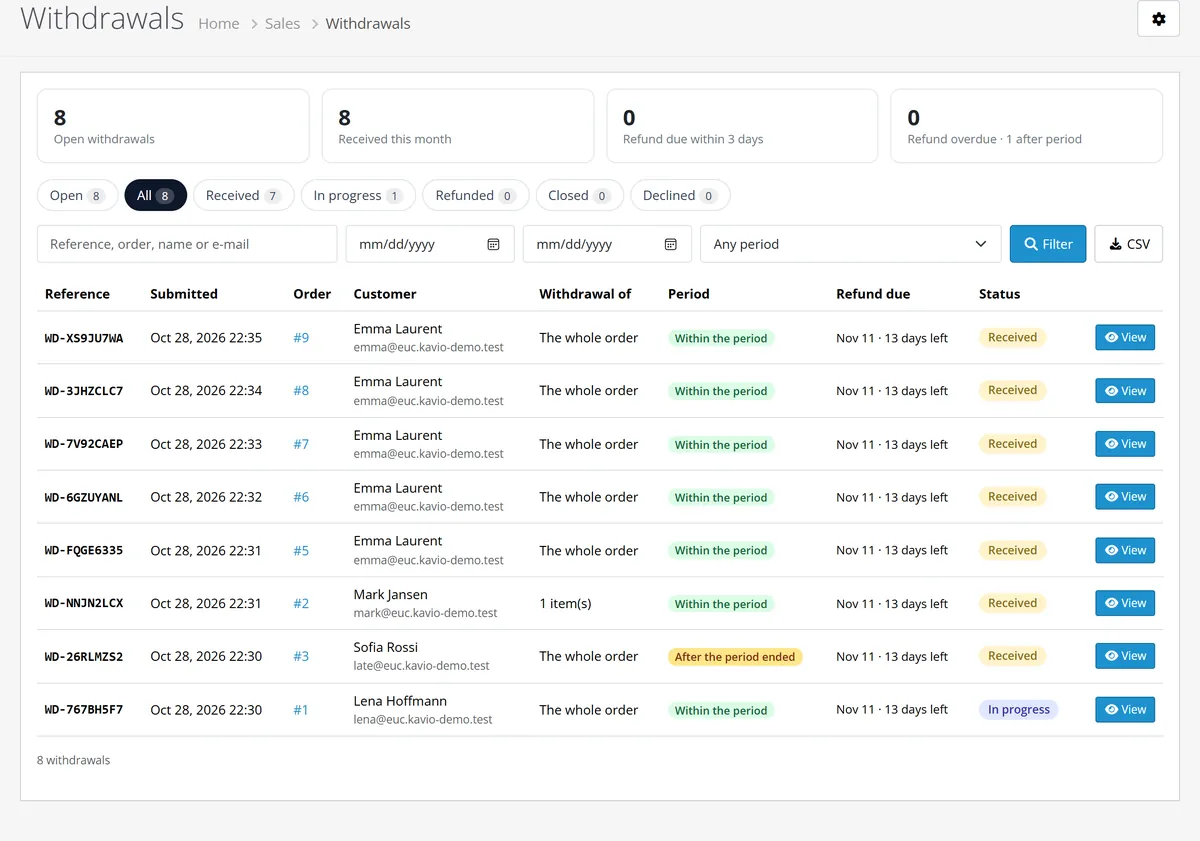Expand the Any period dropdown

[851, 244]
